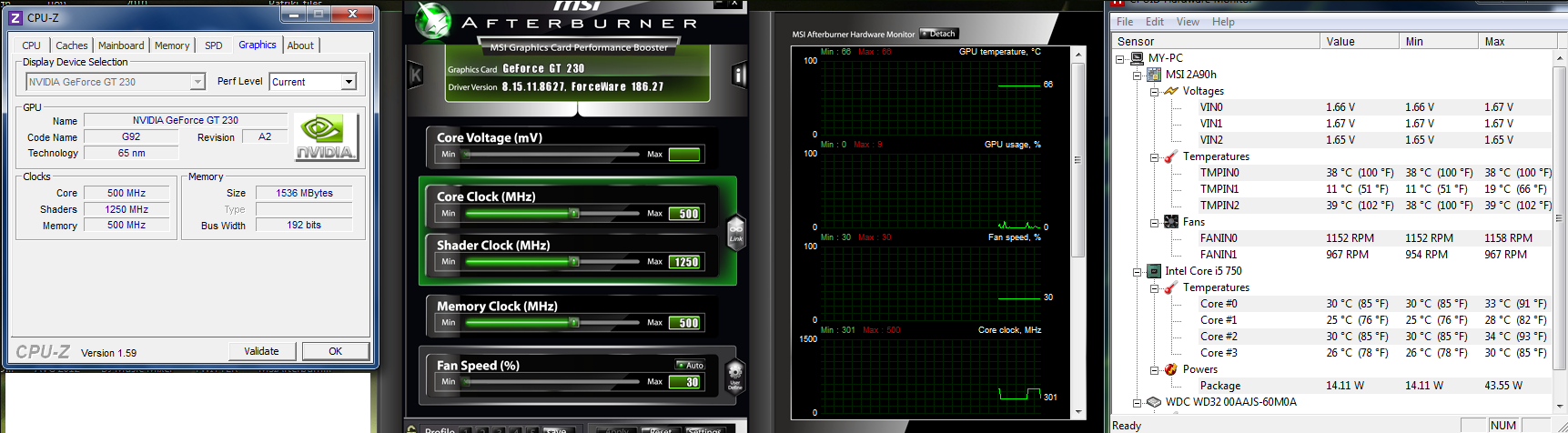Click the thermometer icon under Intel Core i5 750
This screenshot has width=1568, height=433.
pos(1171,287)
